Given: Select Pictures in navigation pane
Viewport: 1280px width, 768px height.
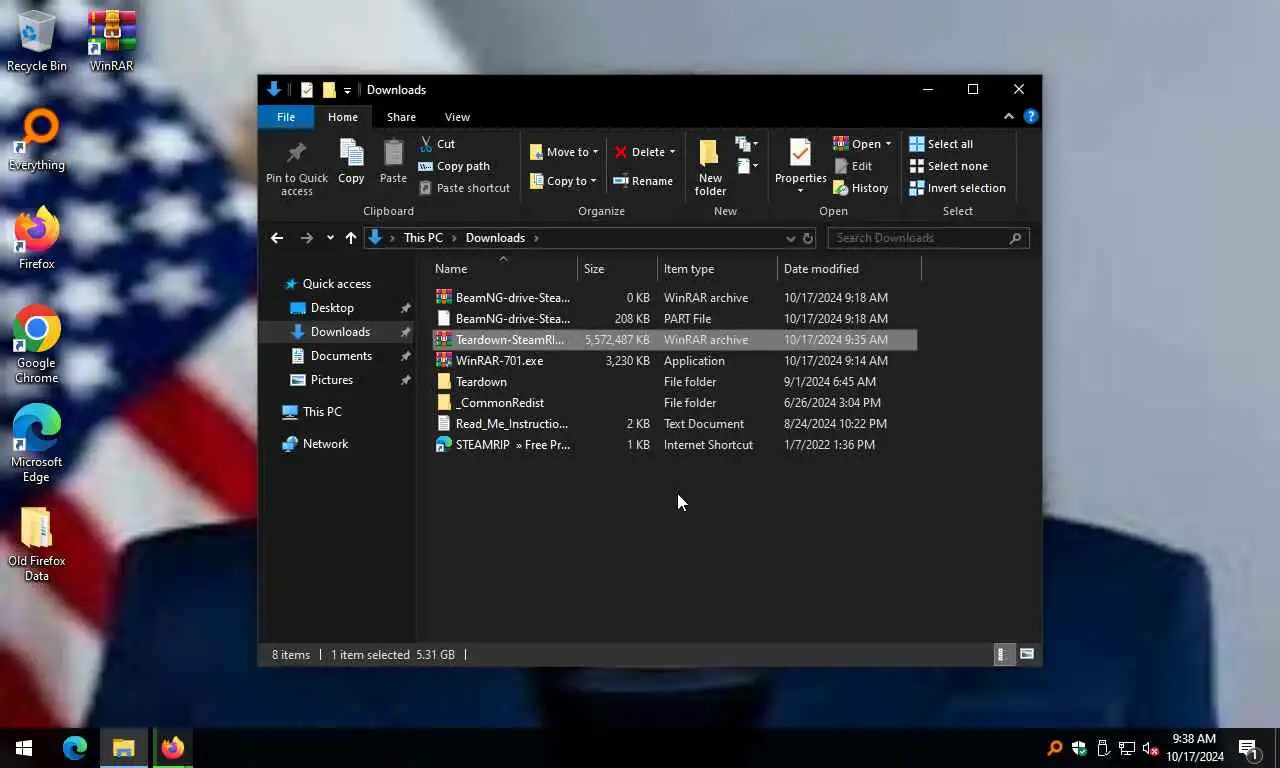Looking at the screenshot, I should coord(332,380).
